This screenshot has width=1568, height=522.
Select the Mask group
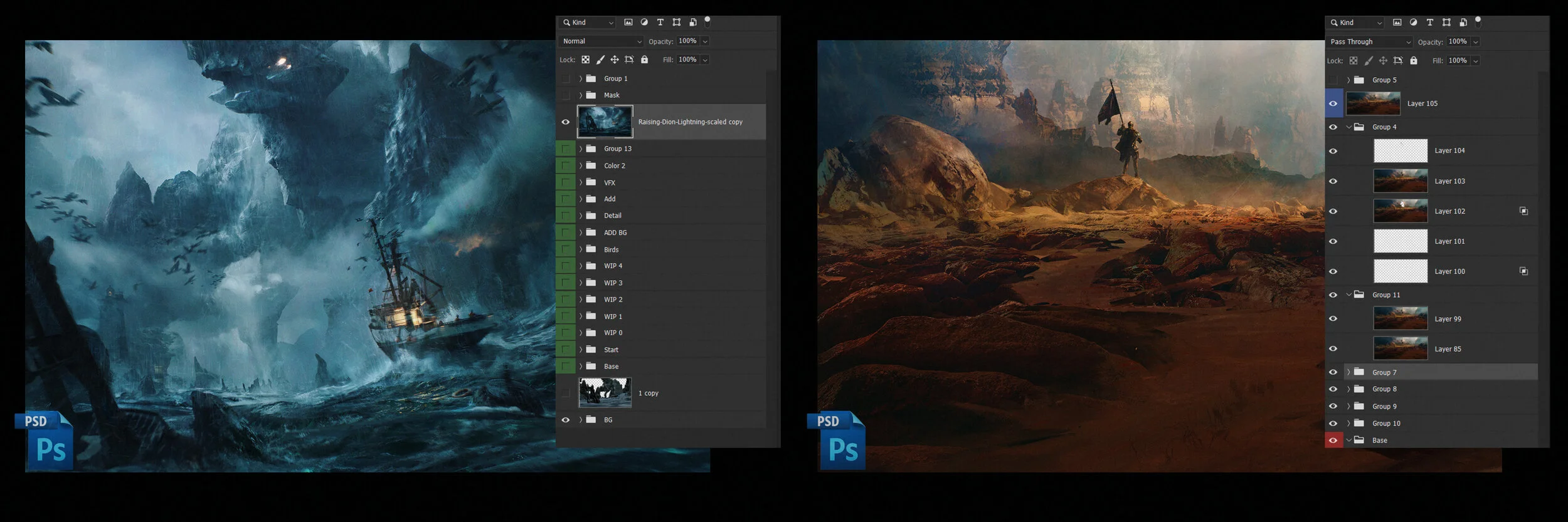660,95
